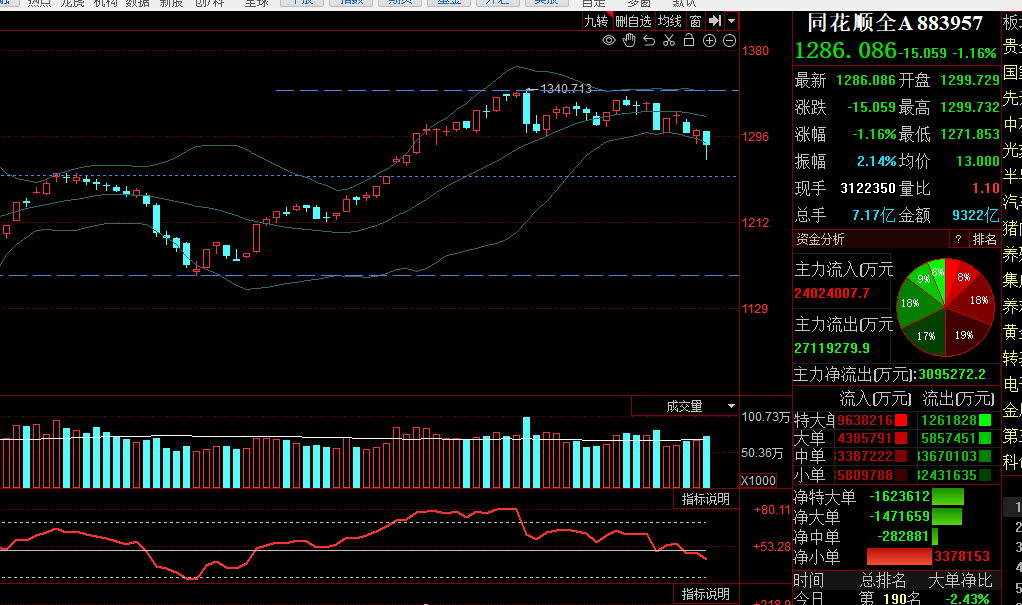Click the 大单 inflow value 4385791
1022x605 pixels.
(865, 439)
